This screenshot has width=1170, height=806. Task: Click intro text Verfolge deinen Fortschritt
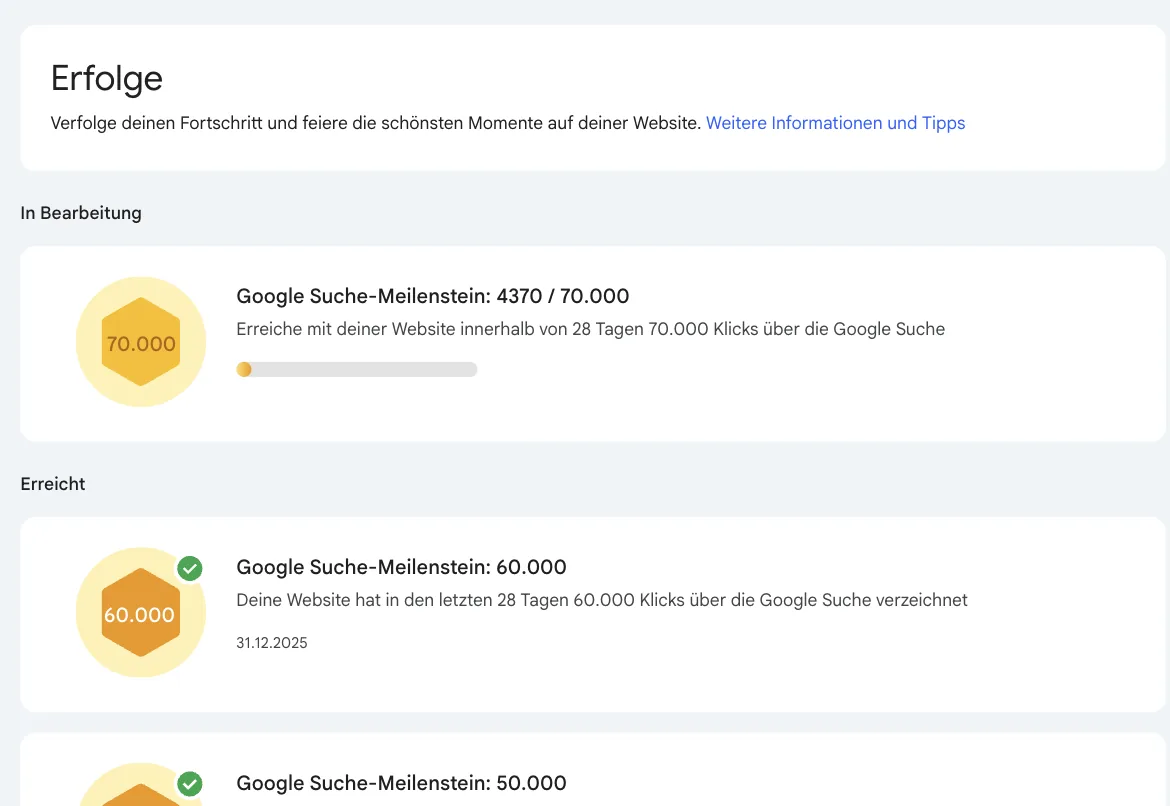point(376,123)
